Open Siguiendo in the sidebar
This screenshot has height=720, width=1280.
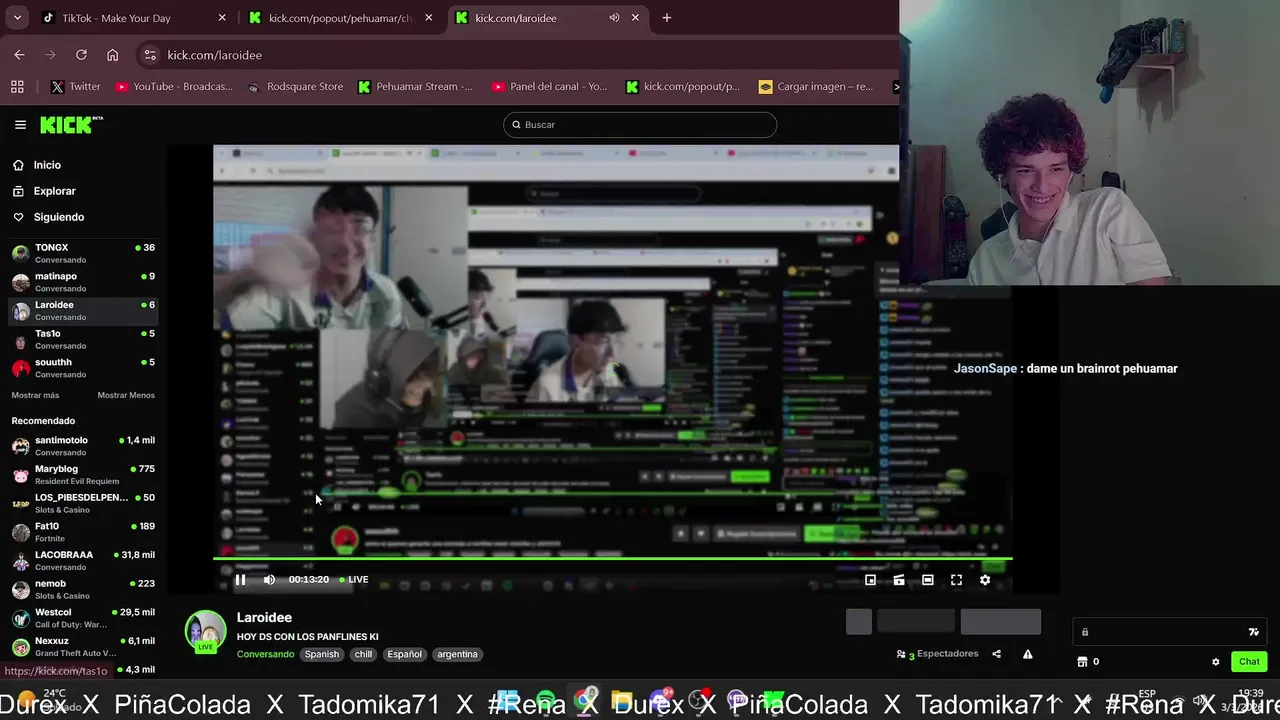[58, 217]
